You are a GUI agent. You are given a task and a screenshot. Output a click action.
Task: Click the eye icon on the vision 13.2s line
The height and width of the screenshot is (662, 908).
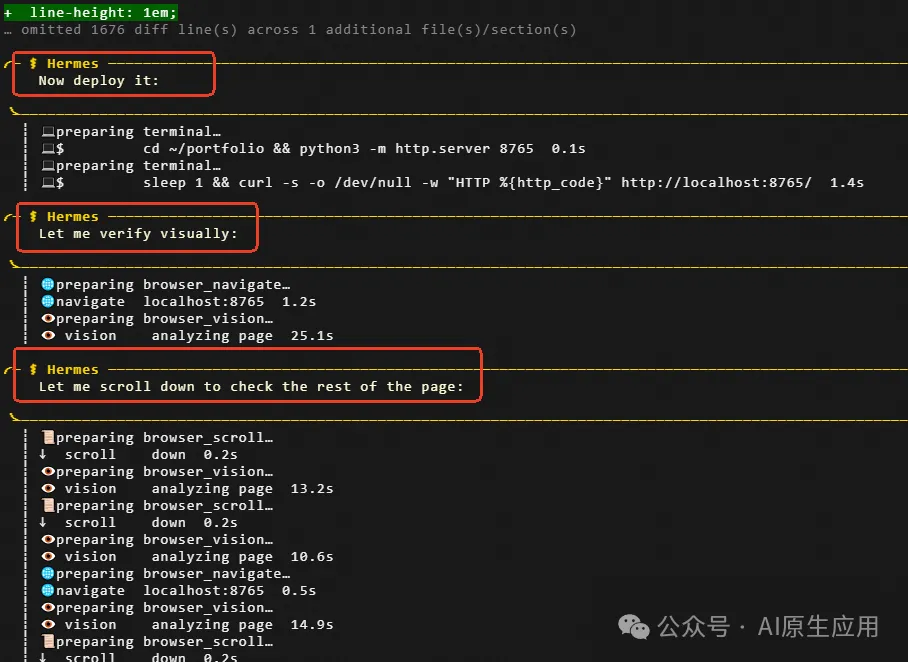point(47,489)
